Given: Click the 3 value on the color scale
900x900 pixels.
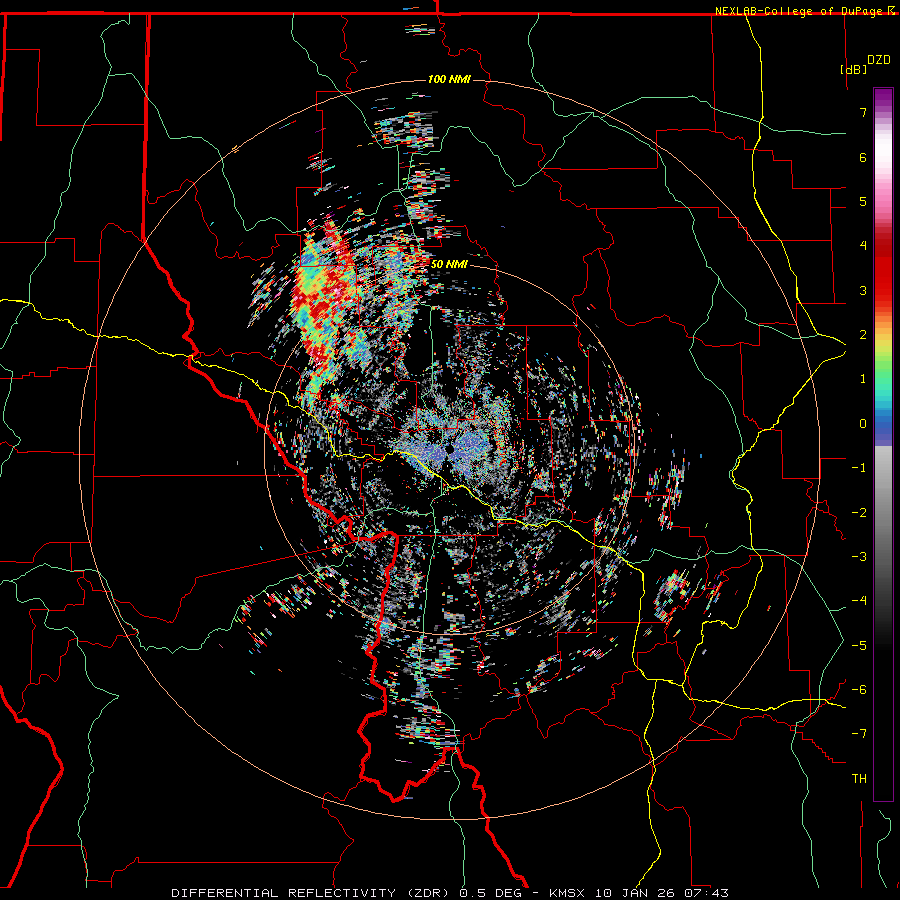Looking at the screenshot, I should 863,290.
